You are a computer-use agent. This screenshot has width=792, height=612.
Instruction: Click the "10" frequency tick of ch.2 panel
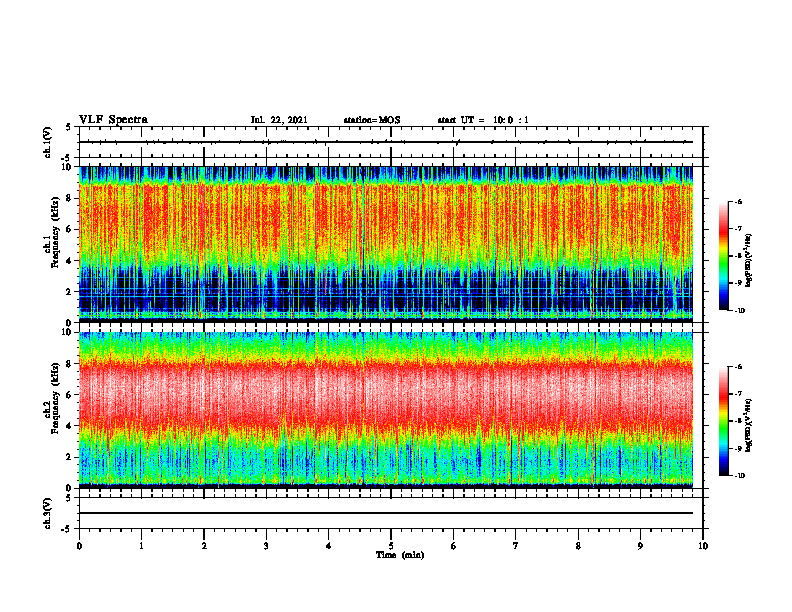[67, 332]
